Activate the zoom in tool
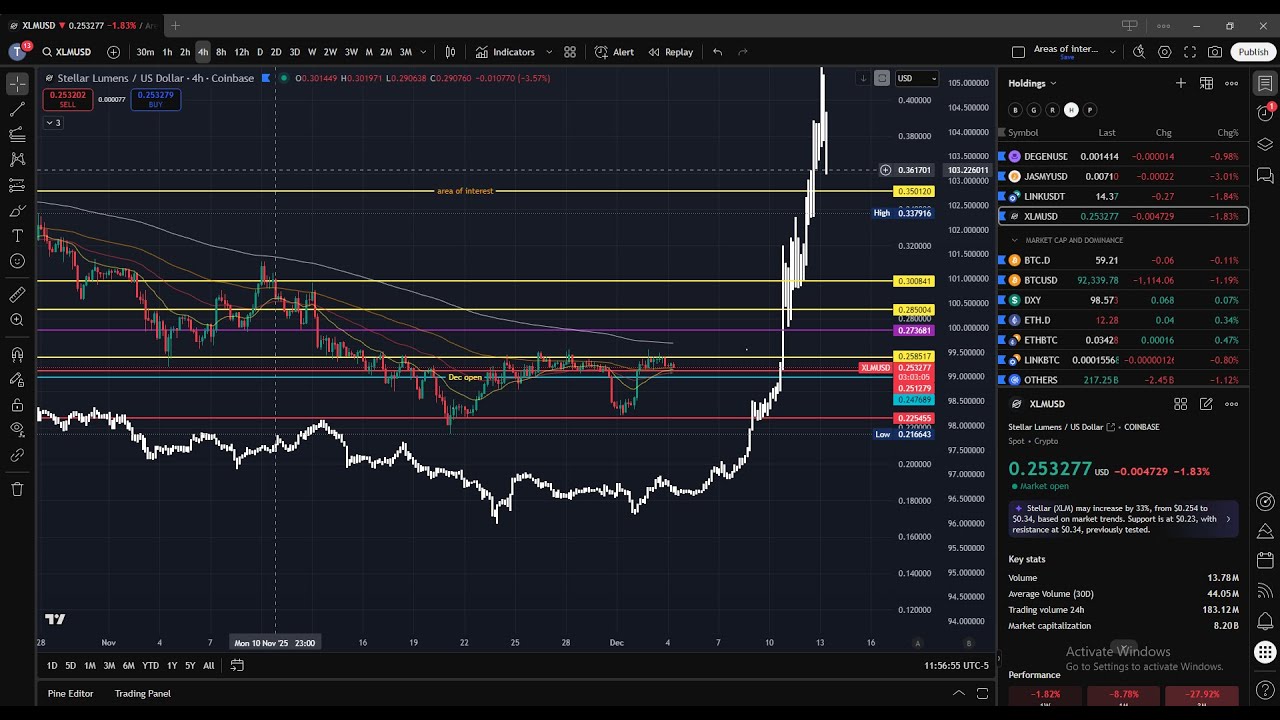Screen dimensions: 1280x720 [17, 319]
